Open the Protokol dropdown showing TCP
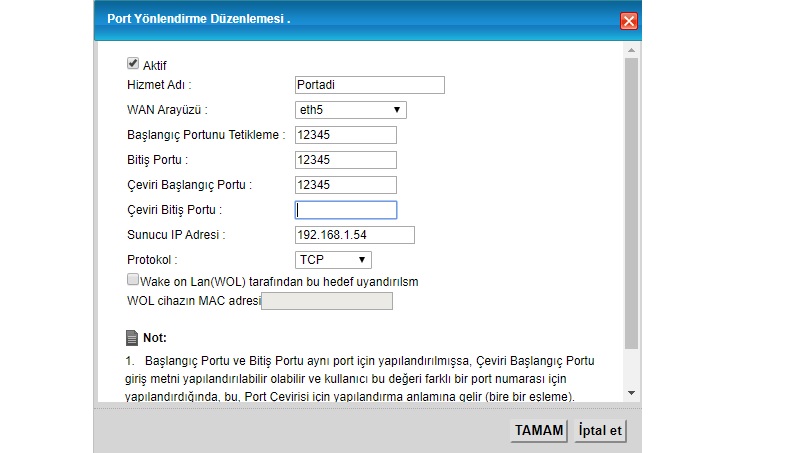This screenshot has width=800, height=453. [x=333, y=260]
